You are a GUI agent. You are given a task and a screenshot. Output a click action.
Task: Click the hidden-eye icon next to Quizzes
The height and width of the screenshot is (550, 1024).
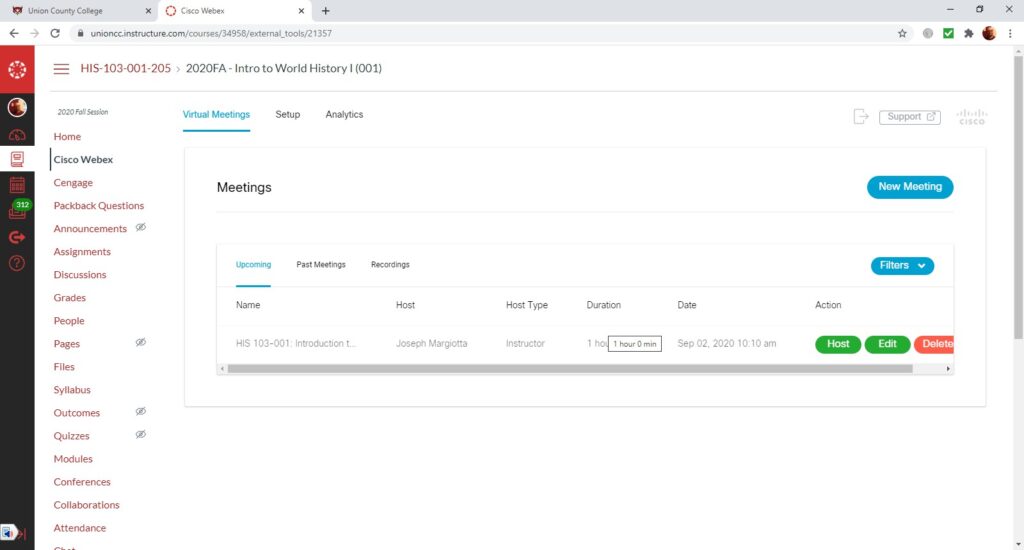click(x=141, y=435)
